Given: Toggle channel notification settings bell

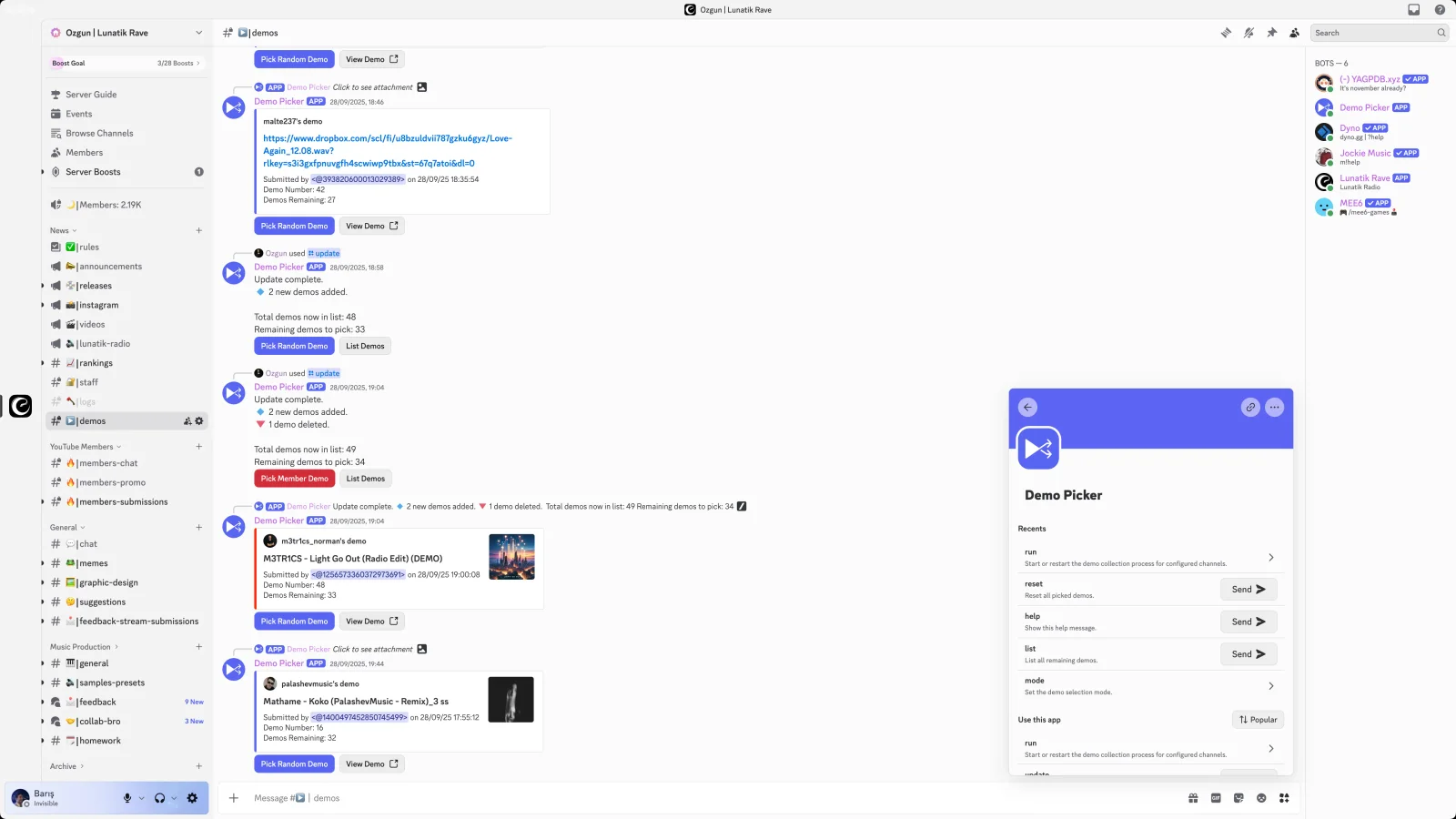Looking at the screenshot, I should click(1249, 32).
